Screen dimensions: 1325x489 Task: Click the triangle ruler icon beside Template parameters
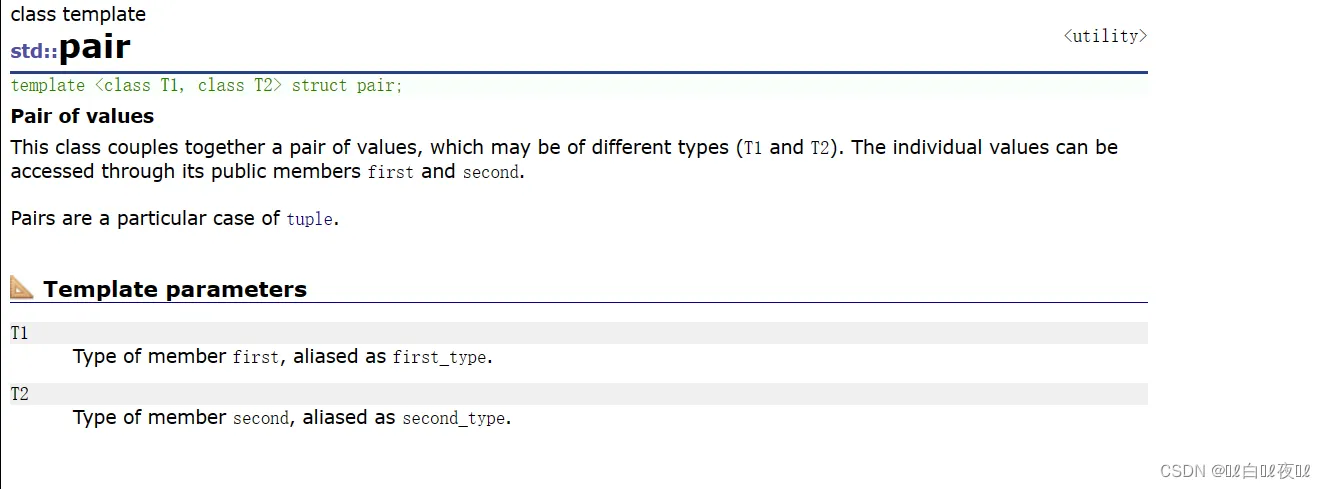coord(22,288)
